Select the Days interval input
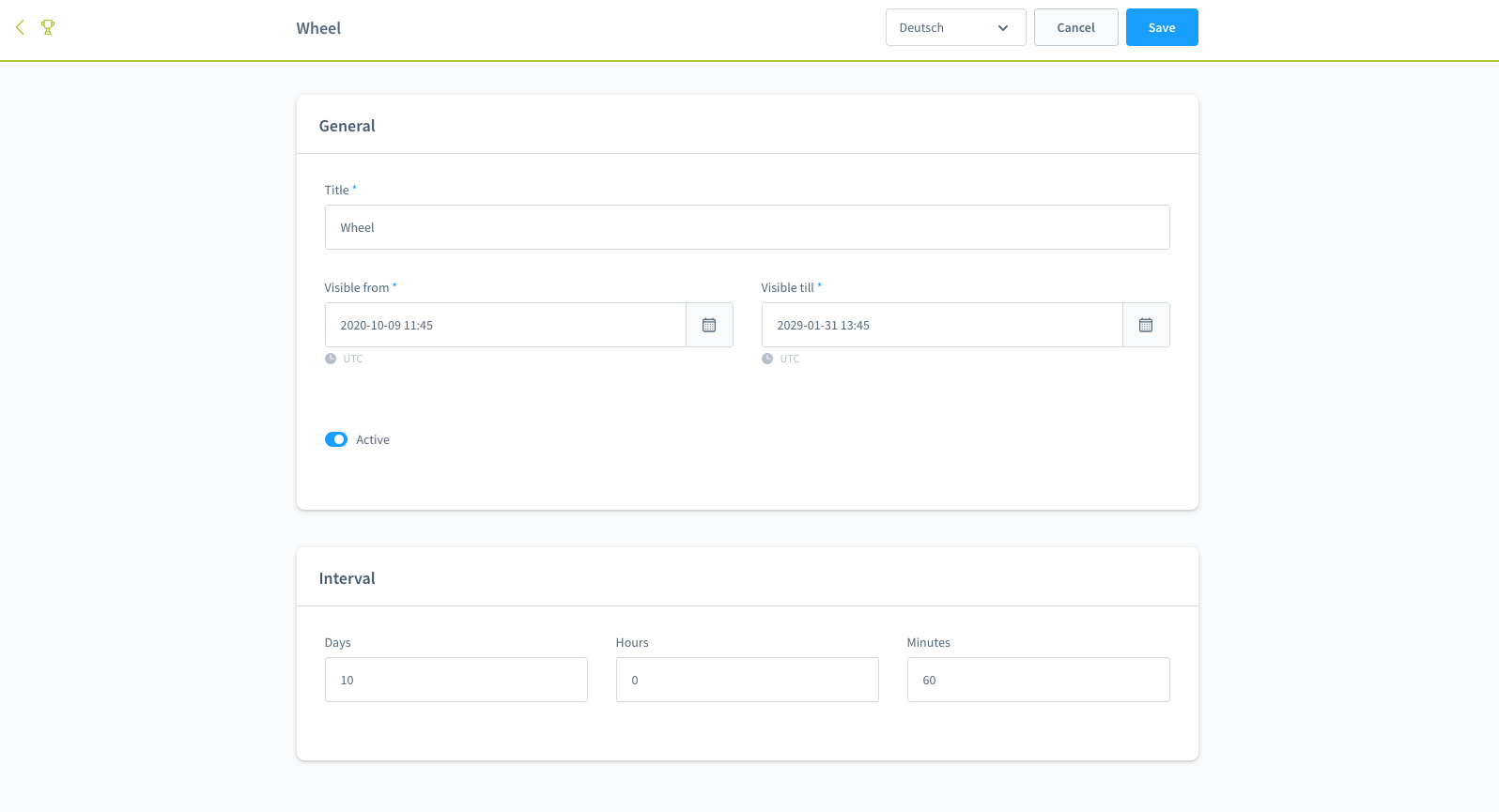This screenshot has width=1499, height=812. pyautogui.click(x=456, y=680)
